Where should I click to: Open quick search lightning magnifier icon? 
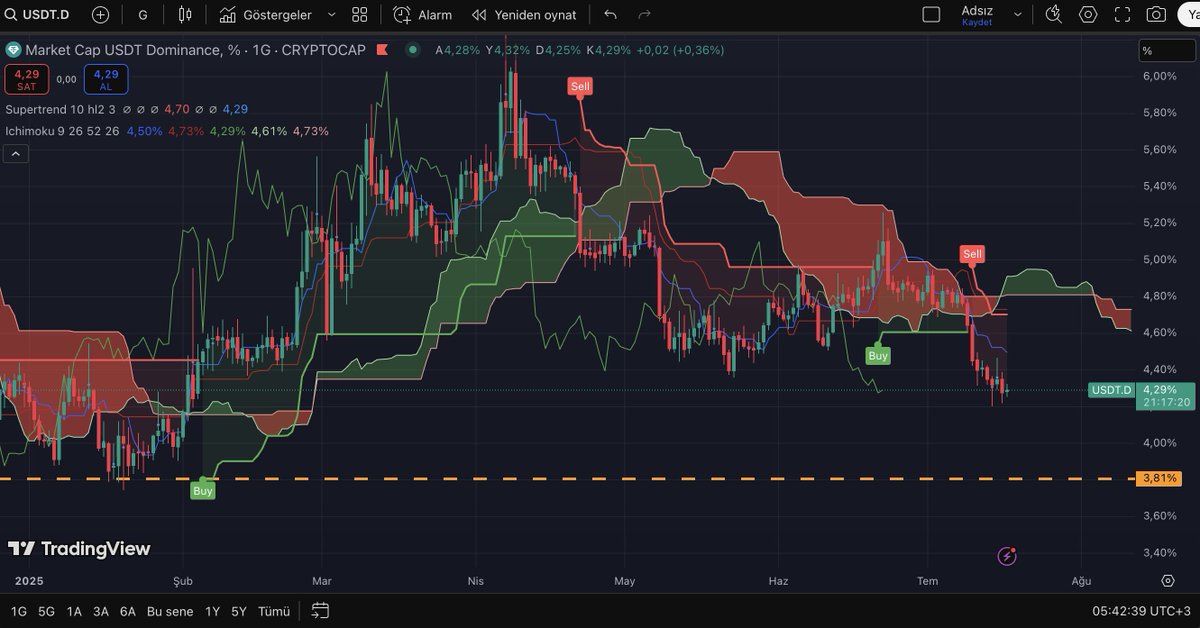(x=1053, y=15)
